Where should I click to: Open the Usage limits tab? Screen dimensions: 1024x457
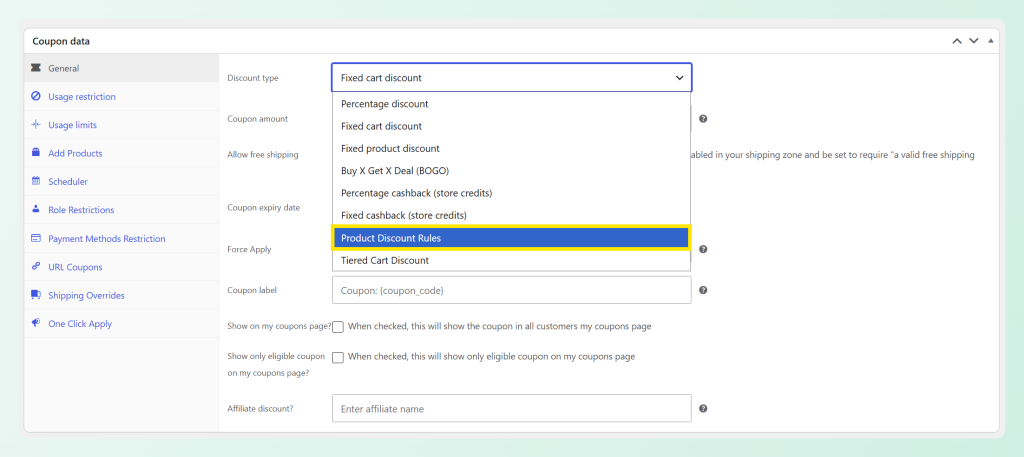pyautogui.click(x=121, y=125)
